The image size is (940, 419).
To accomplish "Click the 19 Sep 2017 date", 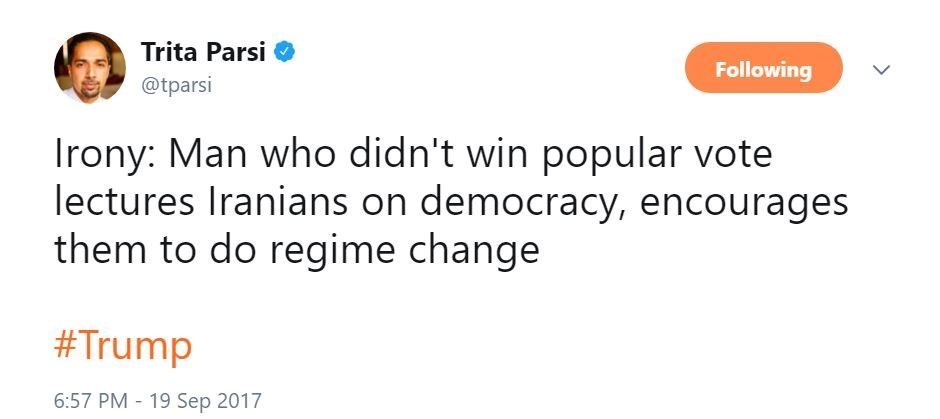I will [206, 401].
